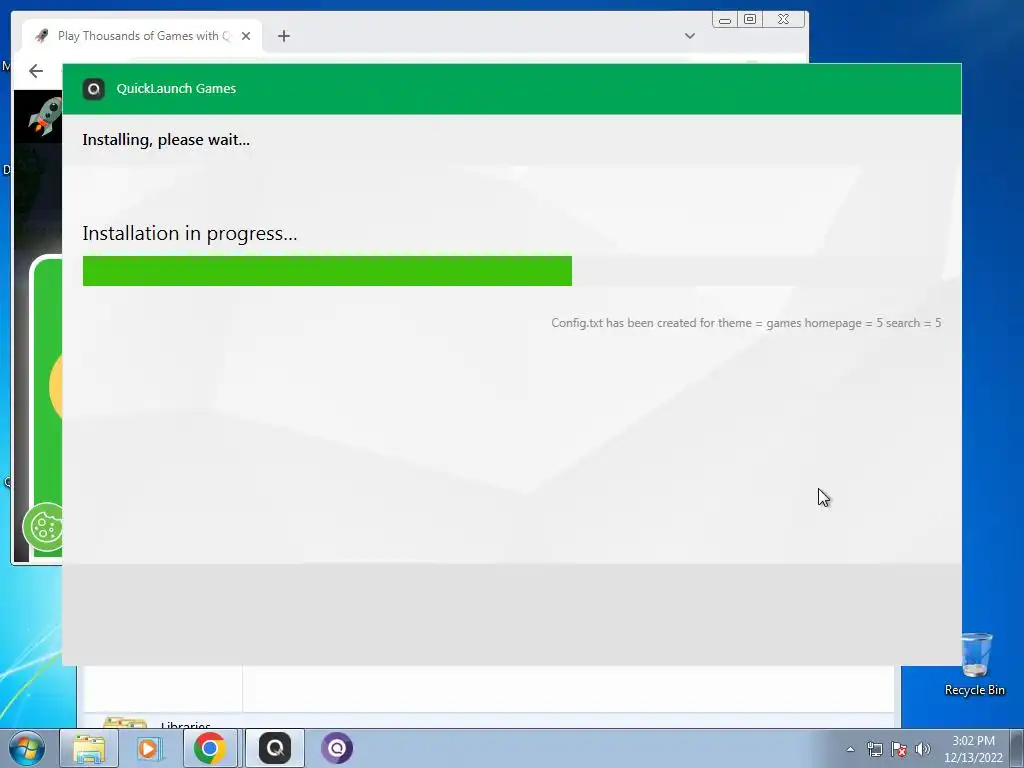Click the QuickLaunch Games logo icon

click(x=93, y=89)
